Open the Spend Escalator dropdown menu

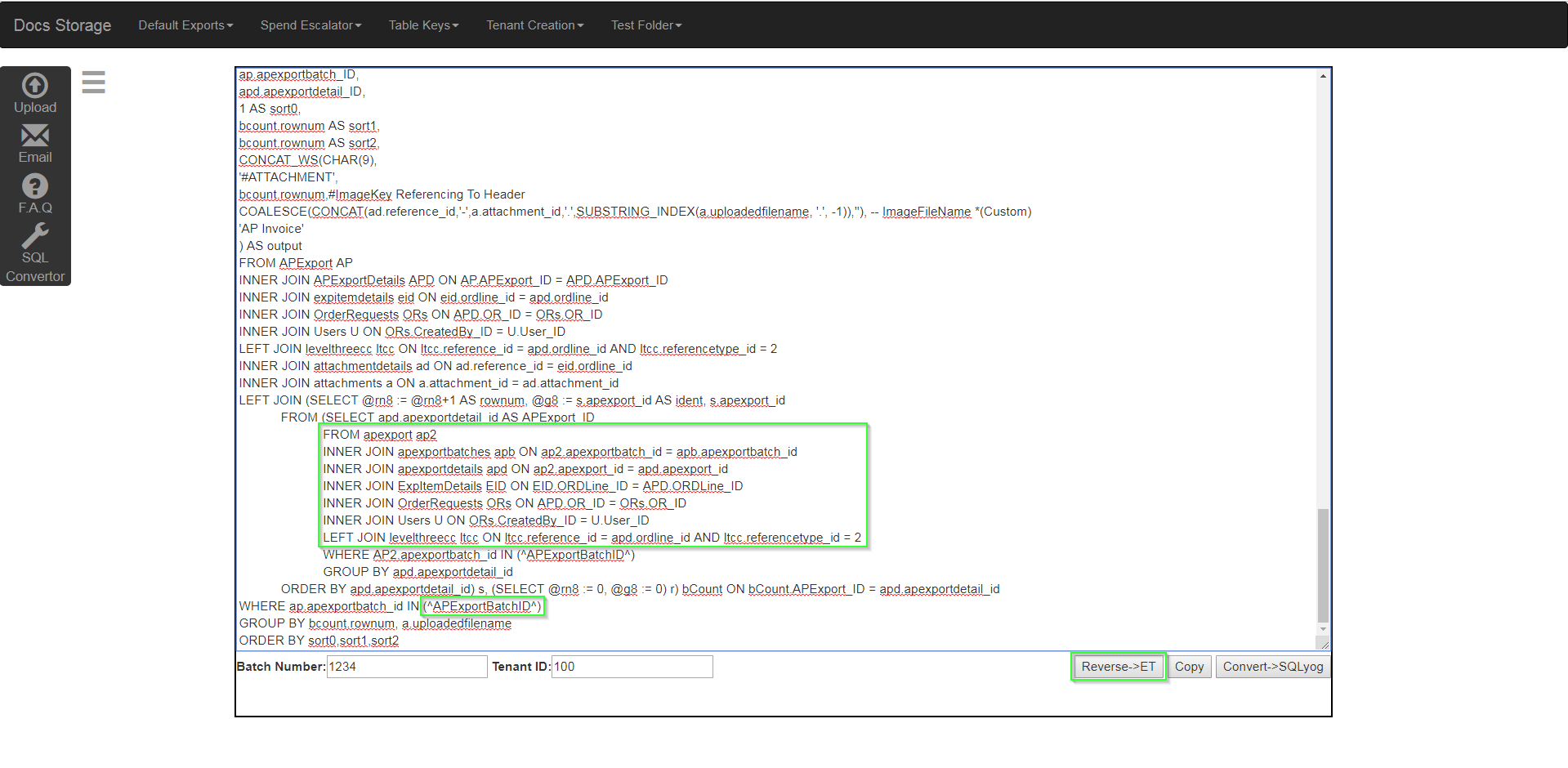[x=310, y=25]
